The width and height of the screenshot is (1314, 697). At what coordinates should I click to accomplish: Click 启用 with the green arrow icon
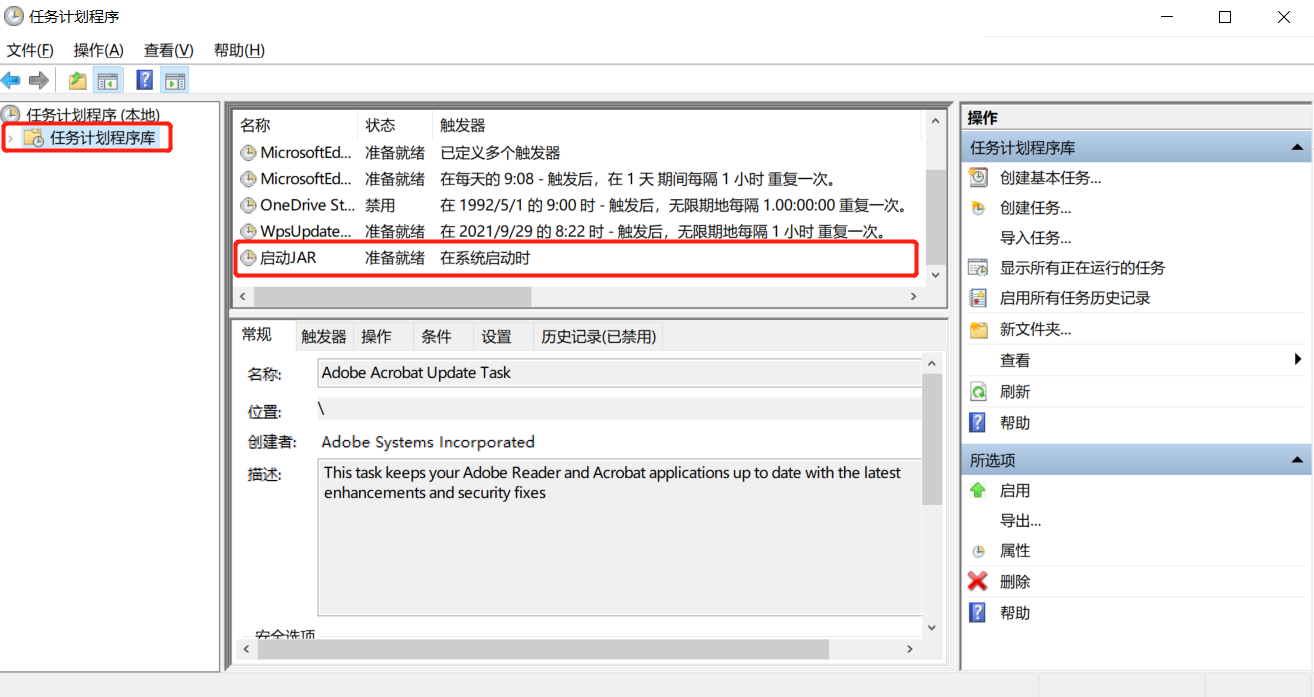point(1014,491)
